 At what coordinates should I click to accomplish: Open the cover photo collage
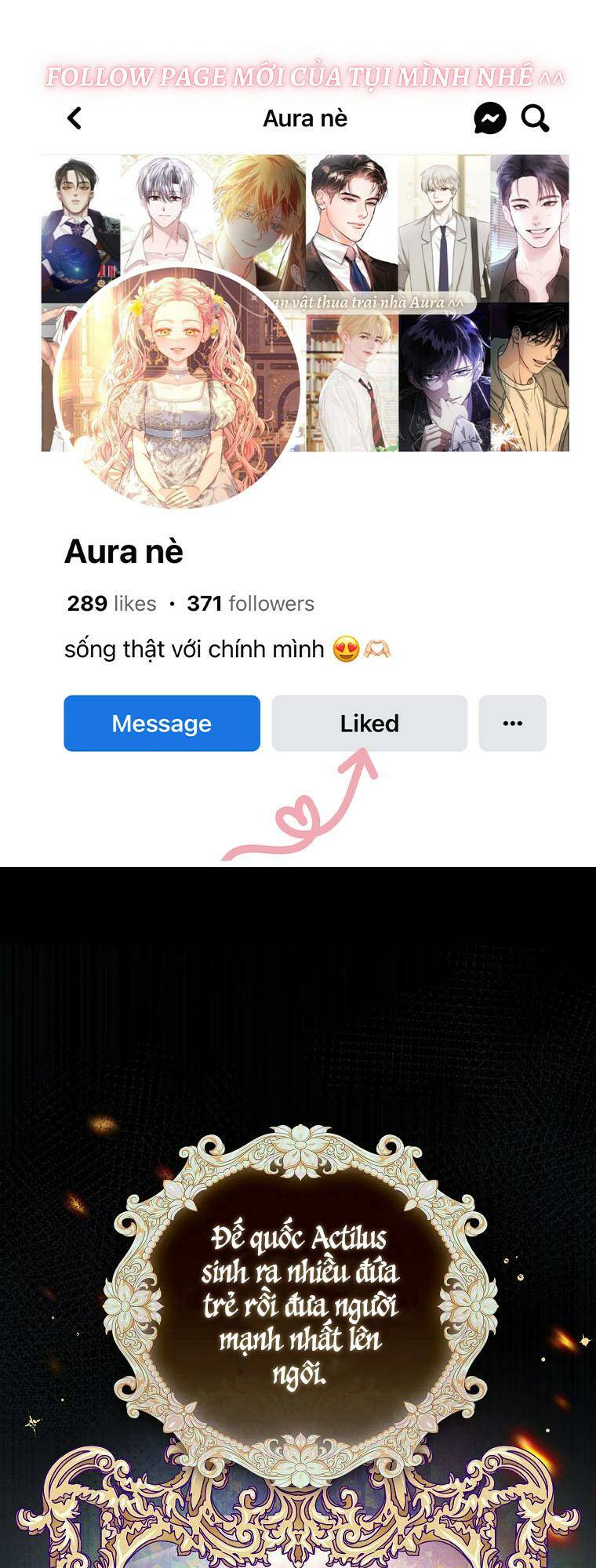coord(305,303)
